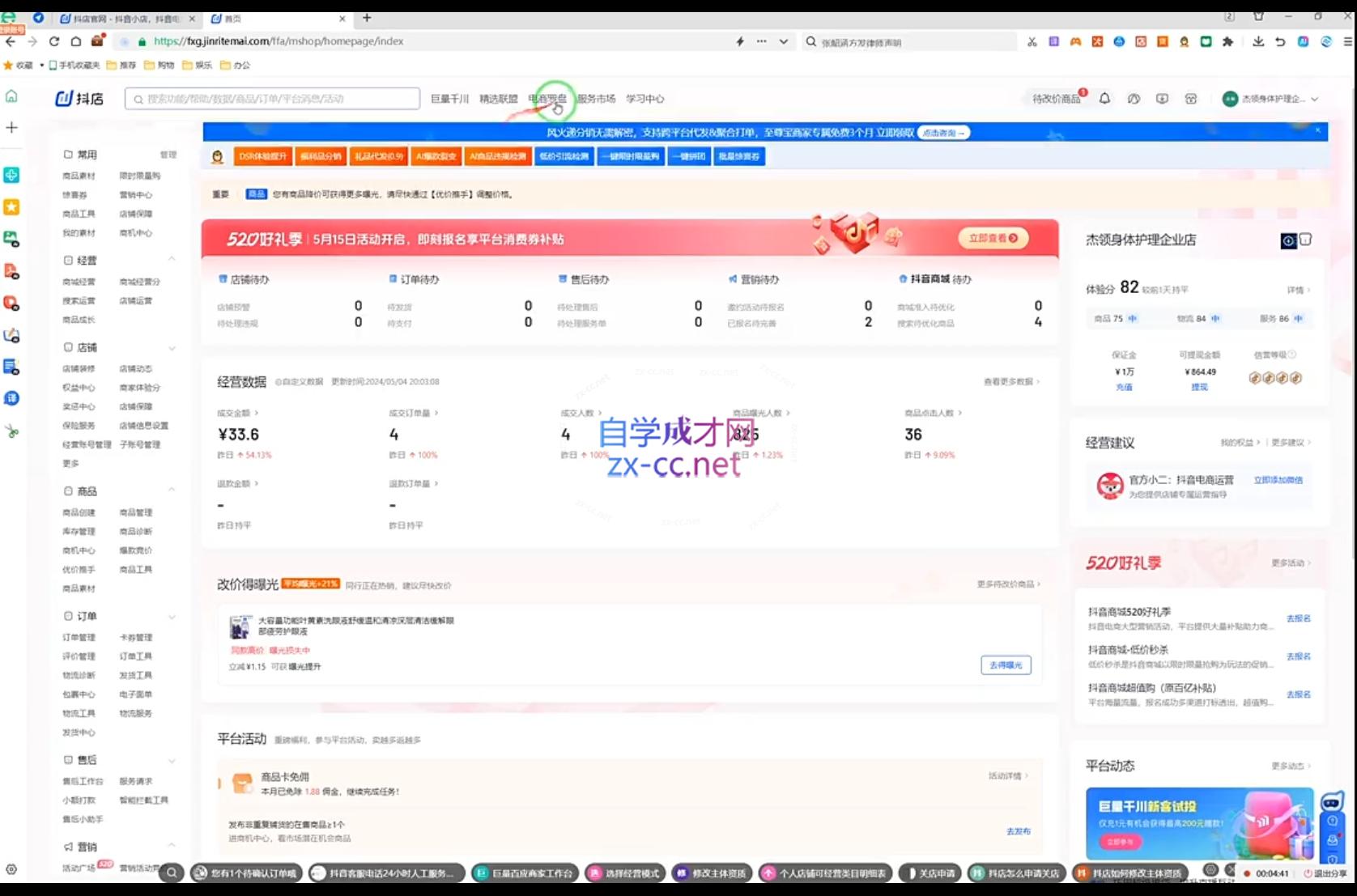Open the yellow star favorites sidebar icon
This screenshot has height=896, width=1357.
coord(11,207)
